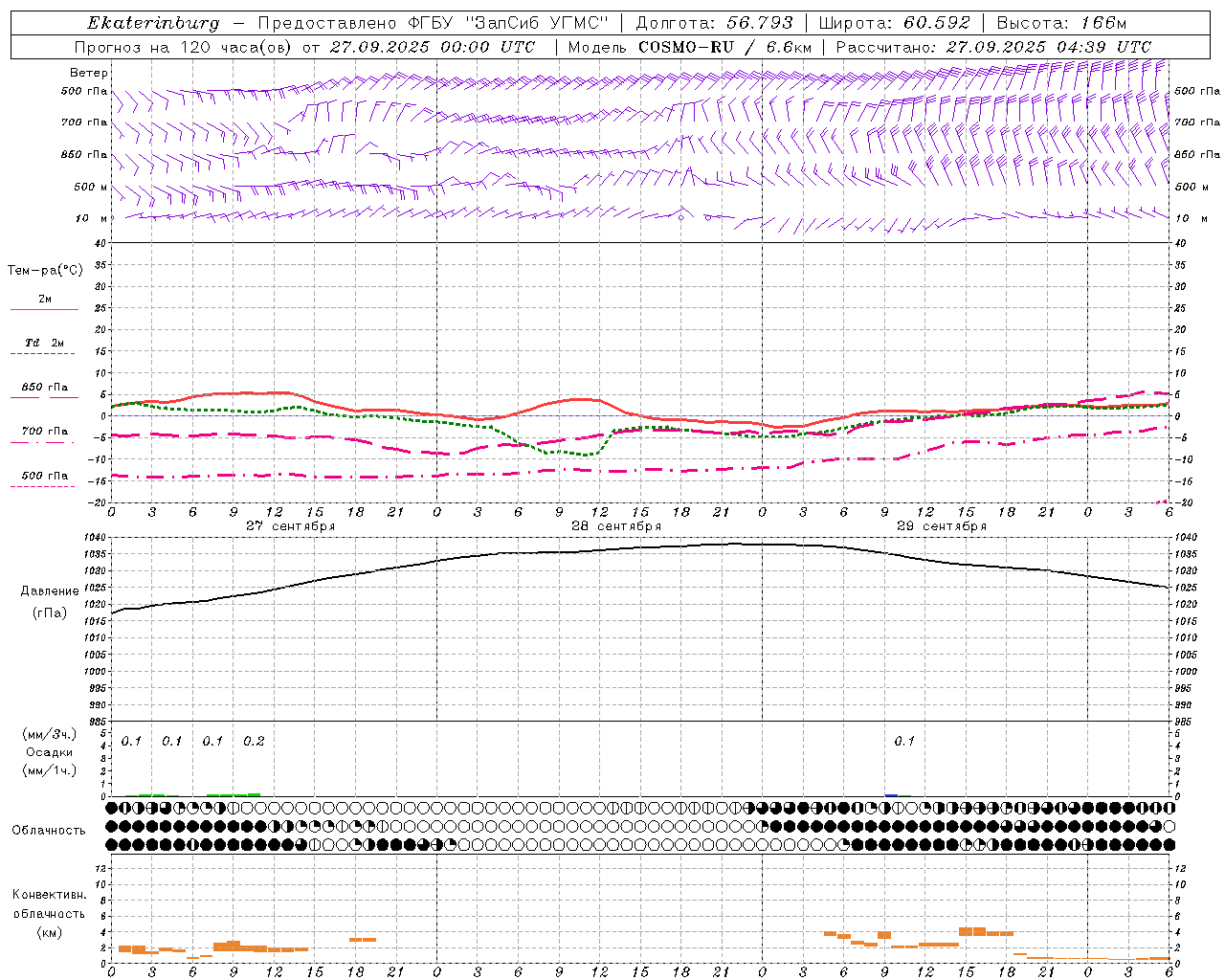Click the "(мм/3ч.)" precipitation unit label
1225x980 pixels.
click(x=50, y=734)
